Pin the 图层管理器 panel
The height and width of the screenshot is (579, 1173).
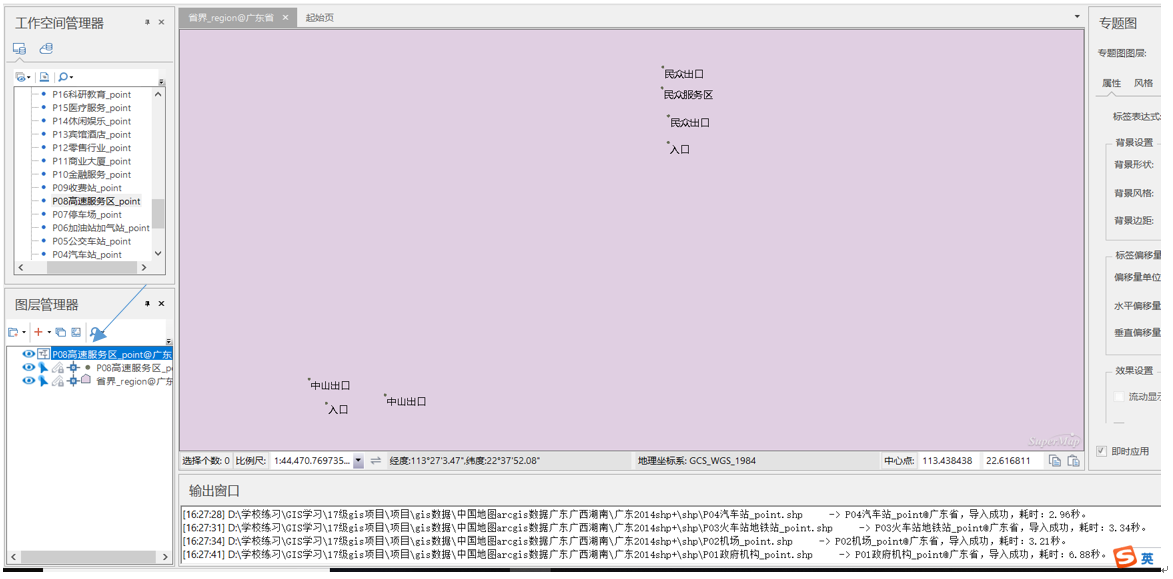coord(148,303)
